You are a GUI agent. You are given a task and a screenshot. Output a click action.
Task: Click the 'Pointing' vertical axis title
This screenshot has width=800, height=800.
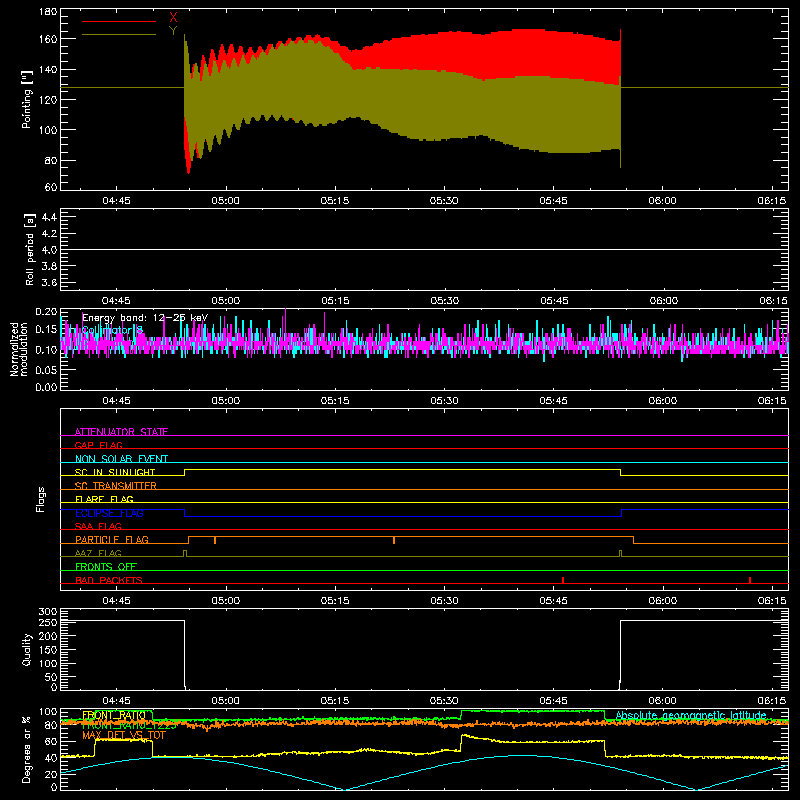(27, 99)
